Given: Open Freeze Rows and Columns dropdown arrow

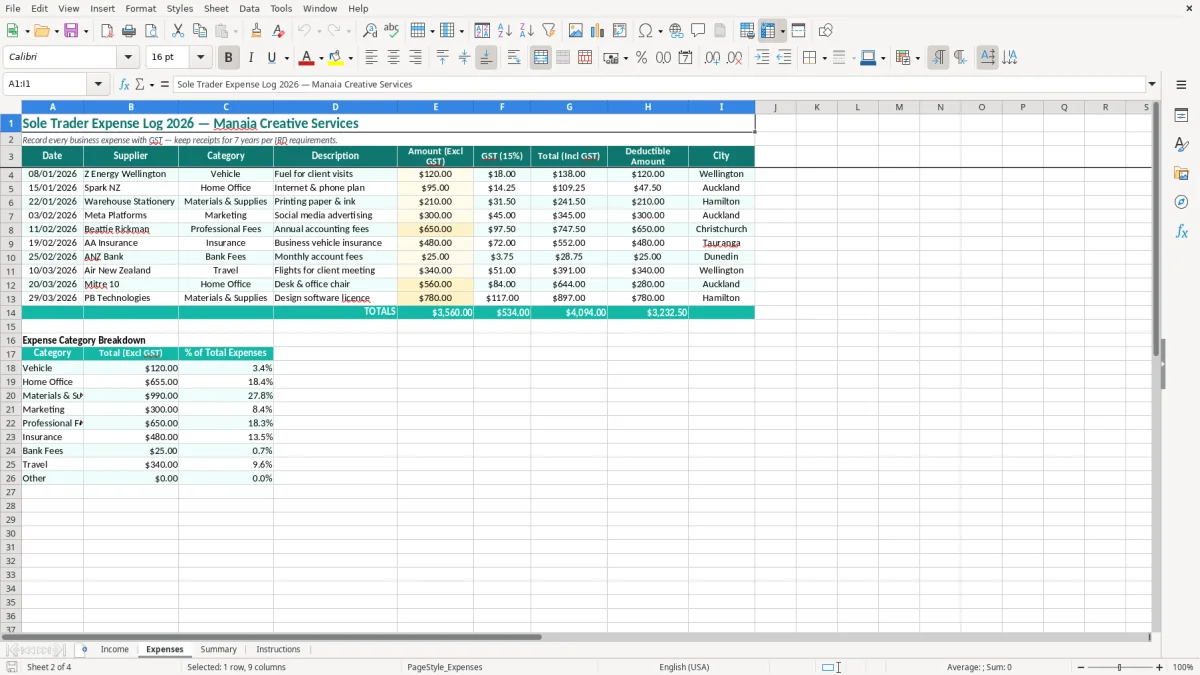Looking at the screenshot, I should point(782,31).
